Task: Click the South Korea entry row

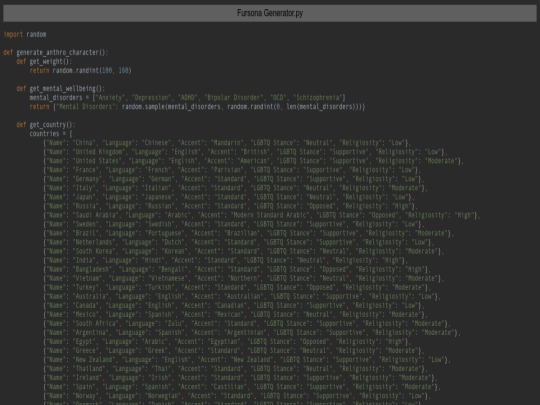Action: (x=243, y=251)
